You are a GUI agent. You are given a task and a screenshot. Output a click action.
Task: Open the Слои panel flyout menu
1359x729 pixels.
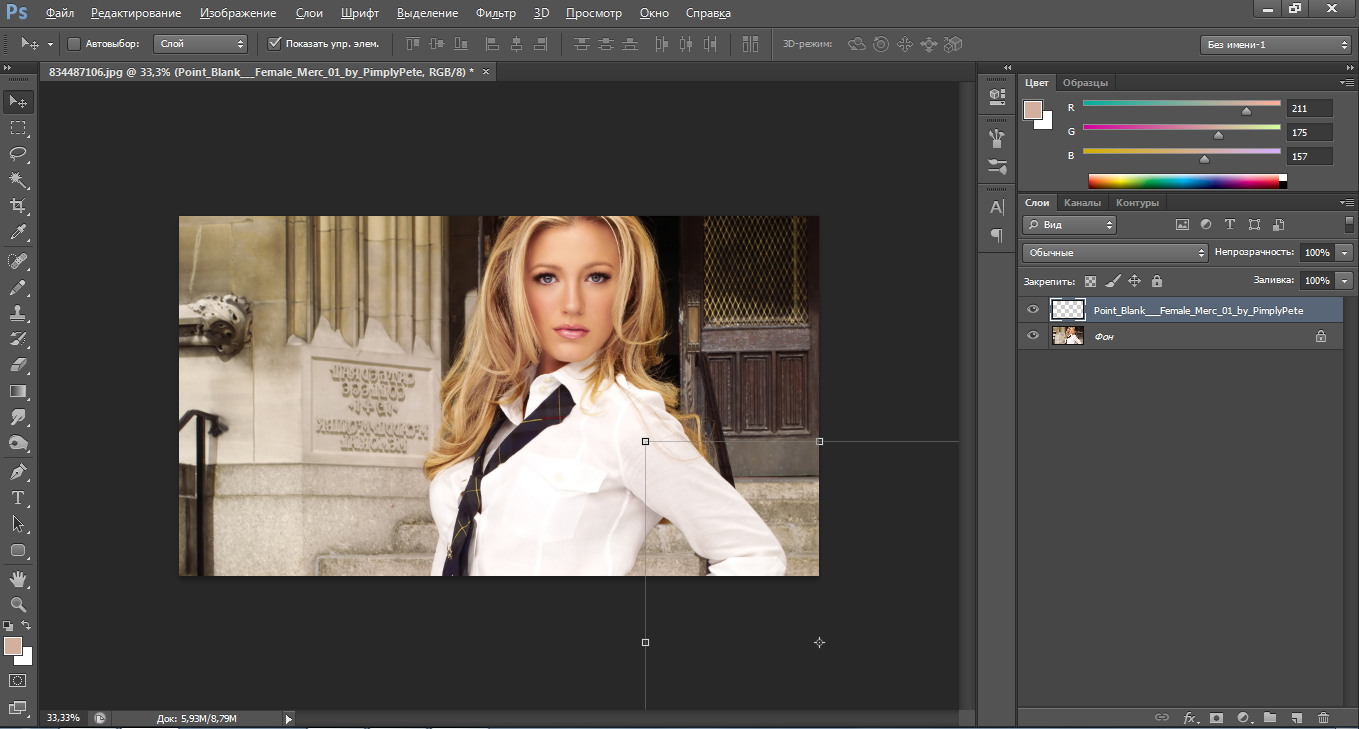click(x=1347, y=202)
